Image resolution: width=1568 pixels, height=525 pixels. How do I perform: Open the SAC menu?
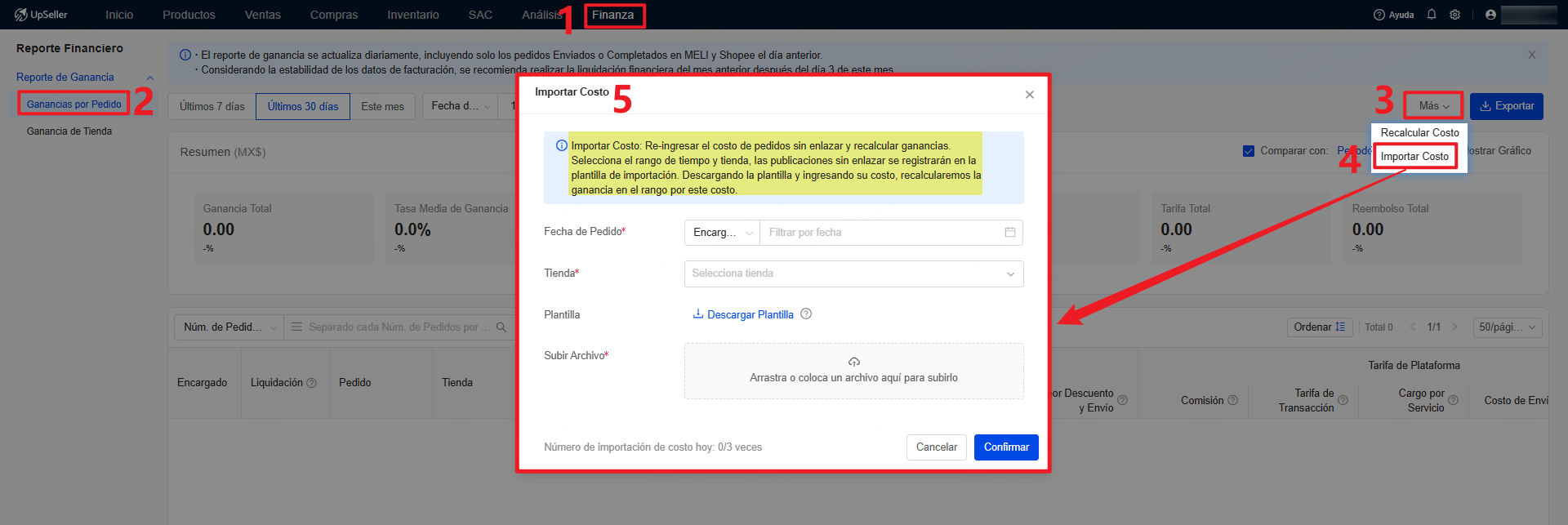(x=480, y=15)
